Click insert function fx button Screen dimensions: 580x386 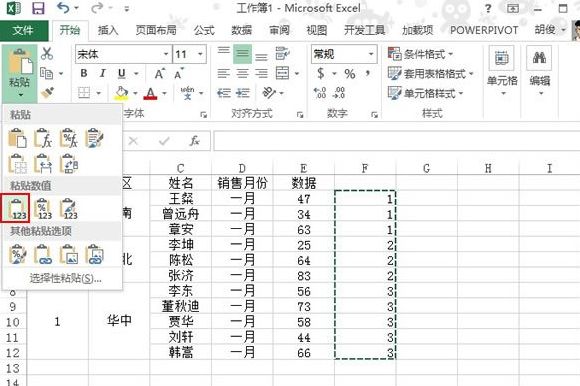(x=195, y=141)
